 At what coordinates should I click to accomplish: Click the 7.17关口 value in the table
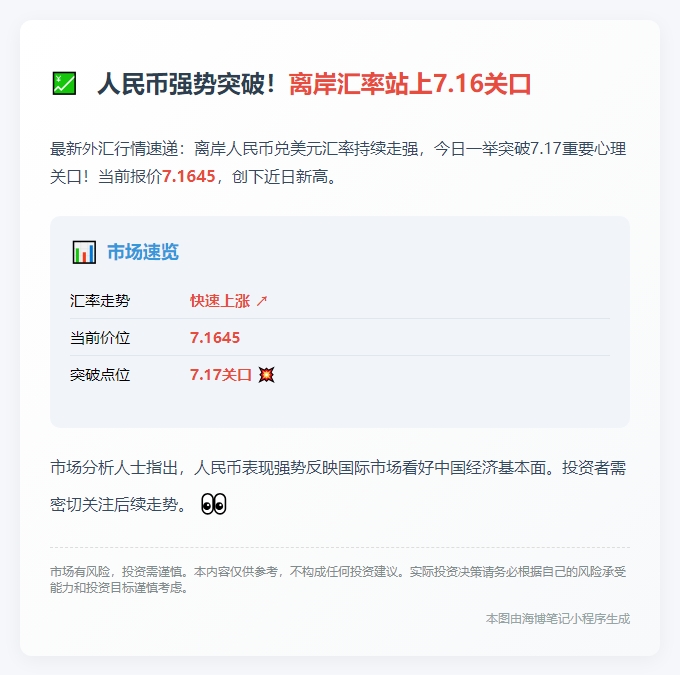[x=221, y=374]
